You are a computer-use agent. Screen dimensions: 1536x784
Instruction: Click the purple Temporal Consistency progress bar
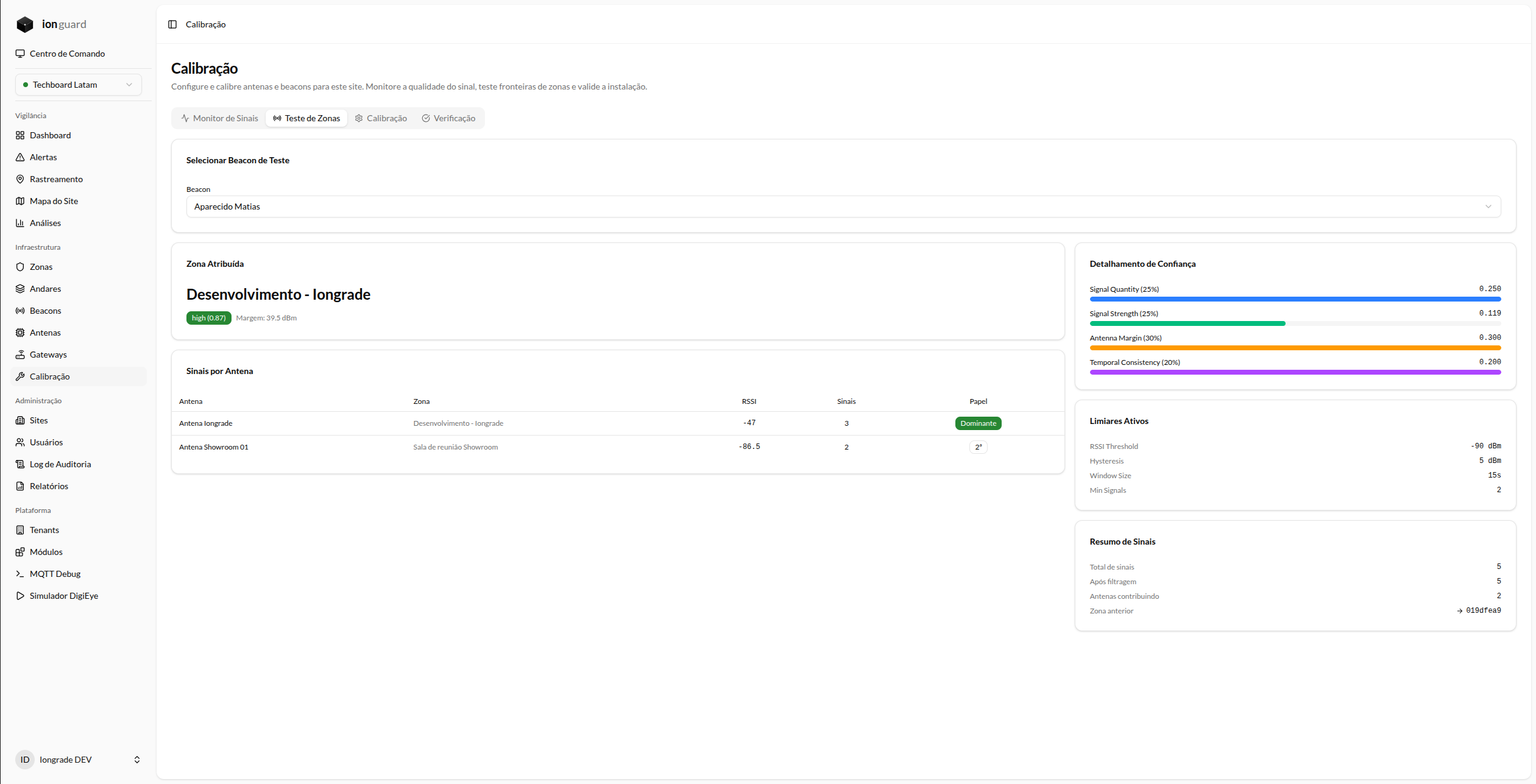point(1295,372)
